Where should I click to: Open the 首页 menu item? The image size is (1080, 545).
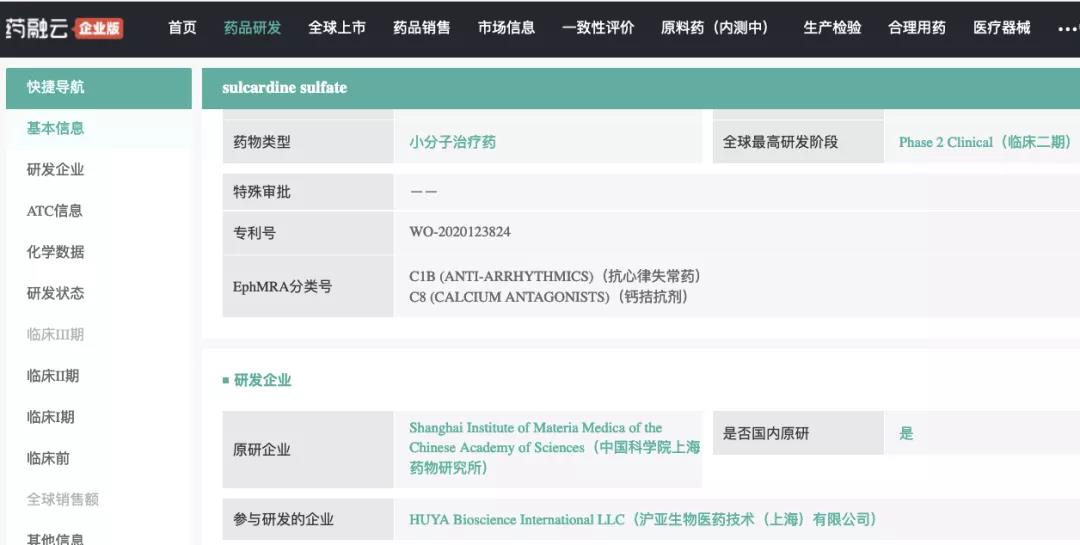(182, 28)
